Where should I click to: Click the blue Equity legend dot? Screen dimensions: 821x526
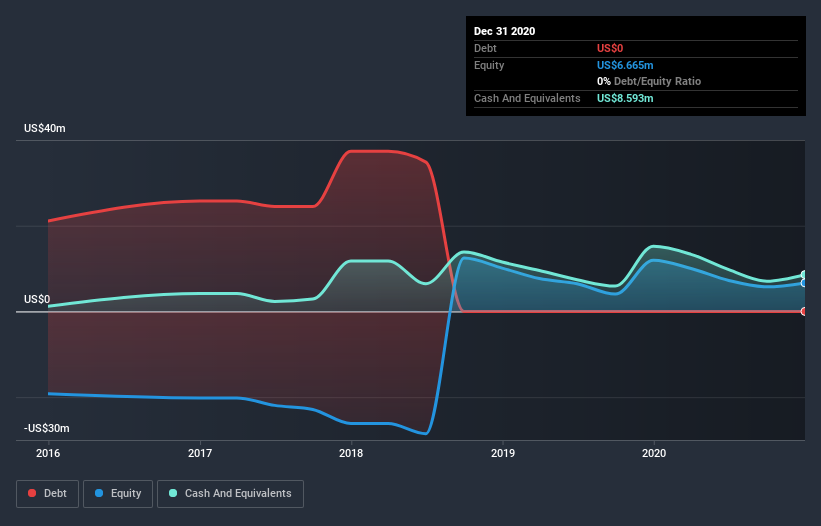(x=99, y=493)
